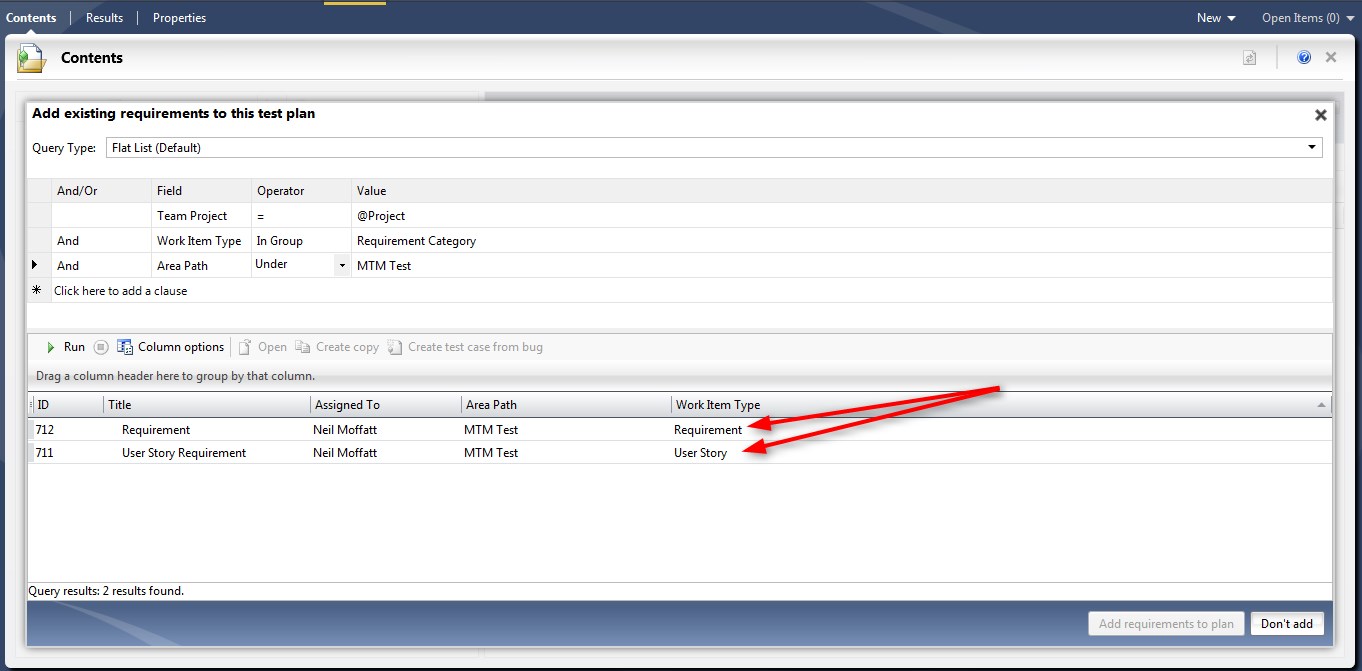Viewport: 1362px width, 671px height.
Task: Click the Contents page icon
Action: (30, 59)
